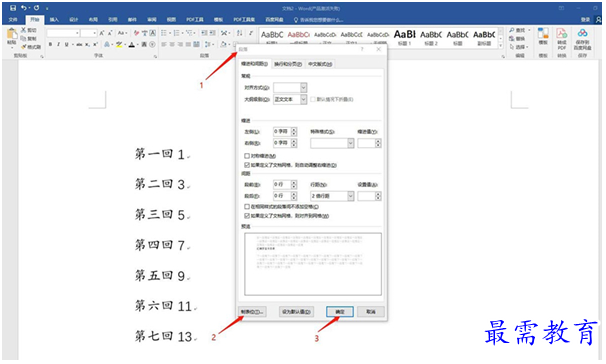
Task: Click the Clear Formatting eraser icon
Action: [136, 33]
